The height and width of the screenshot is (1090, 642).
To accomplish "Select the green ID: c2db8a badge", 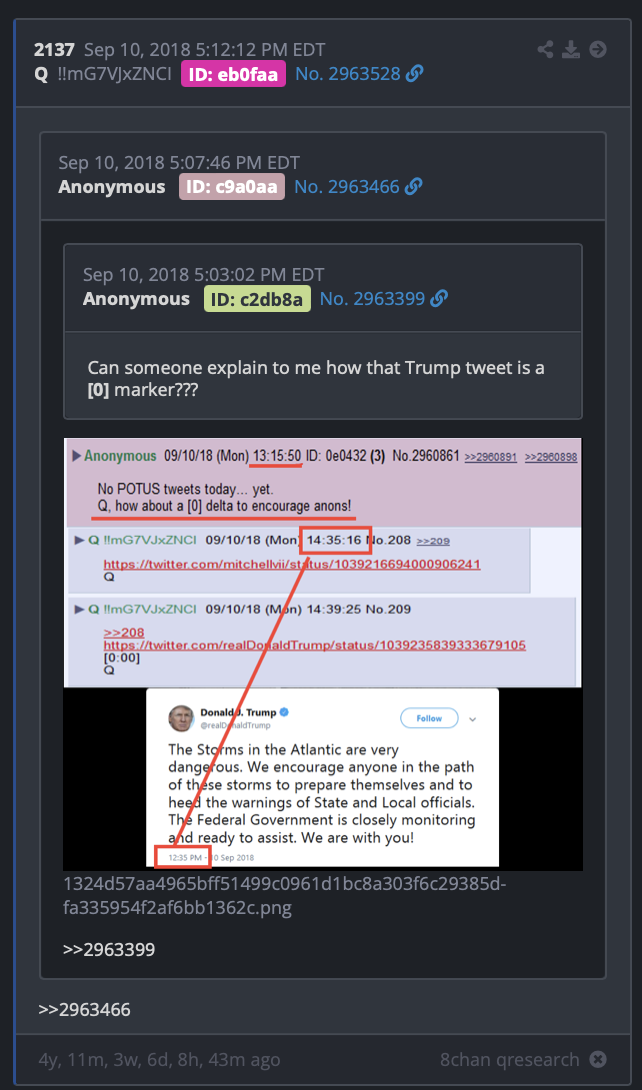I will tap(257, 299).
